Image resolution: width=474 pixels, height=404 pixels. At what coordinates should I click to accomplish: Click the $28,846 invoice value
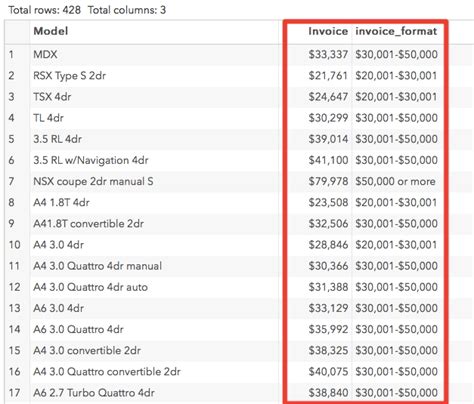(x=328, y=245)
